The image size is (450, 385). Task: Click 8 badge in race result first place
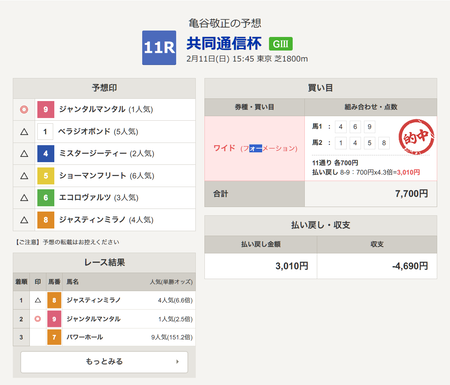coord(54,300)
